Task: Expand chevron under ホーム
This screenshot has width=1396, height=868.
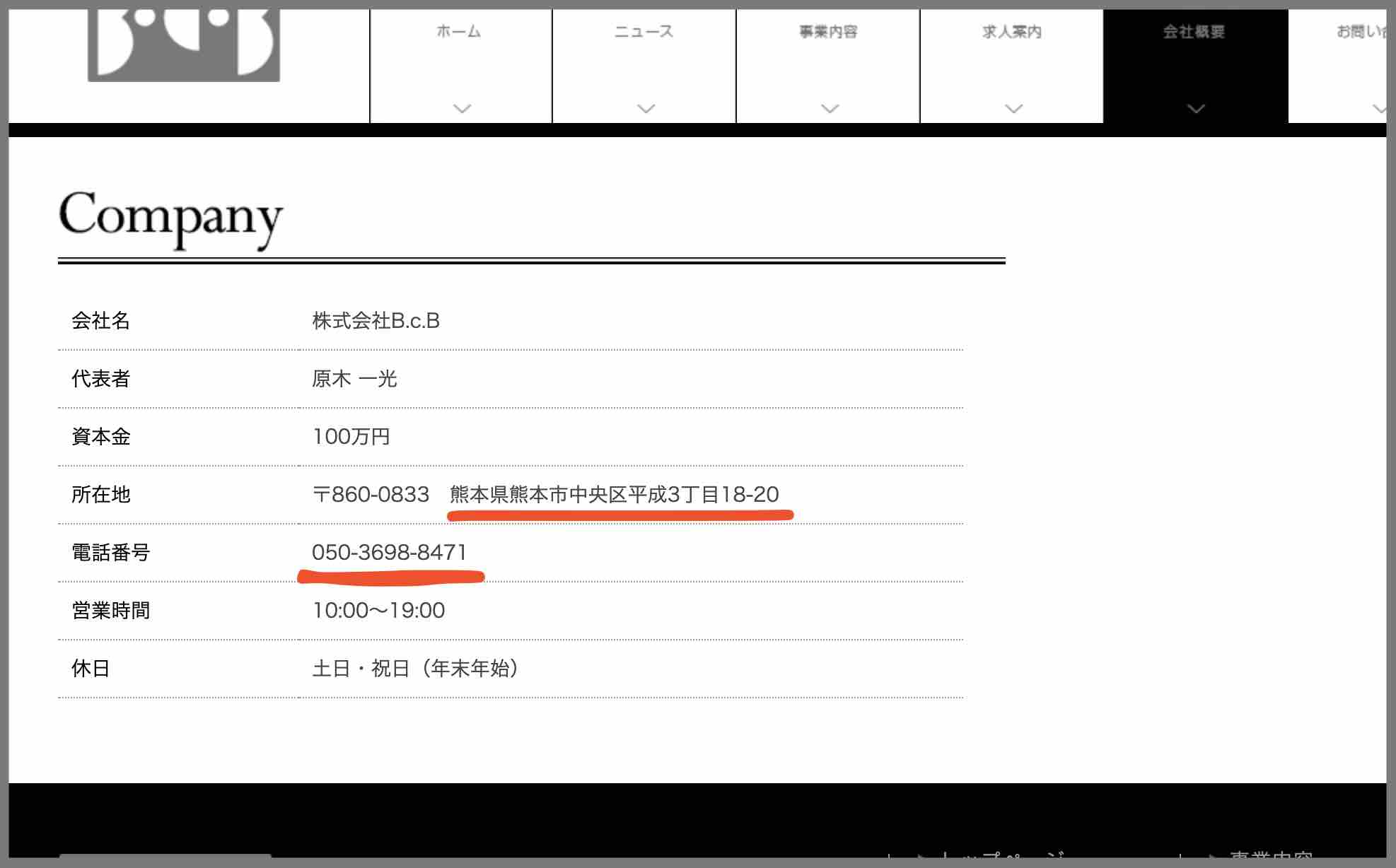Action: 462,109
